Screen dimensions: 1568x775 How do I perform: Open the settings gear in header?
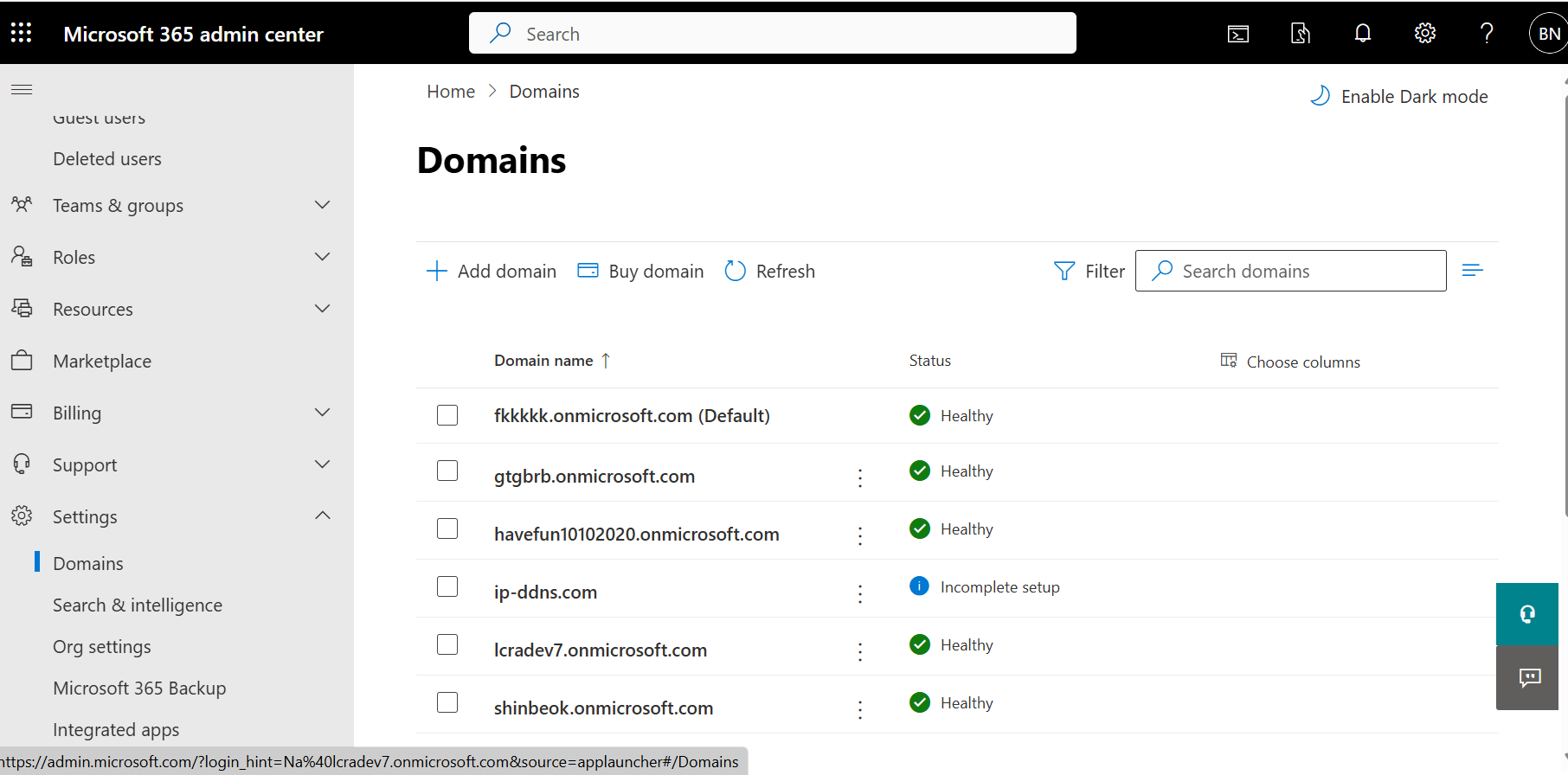pos(1425,34)
